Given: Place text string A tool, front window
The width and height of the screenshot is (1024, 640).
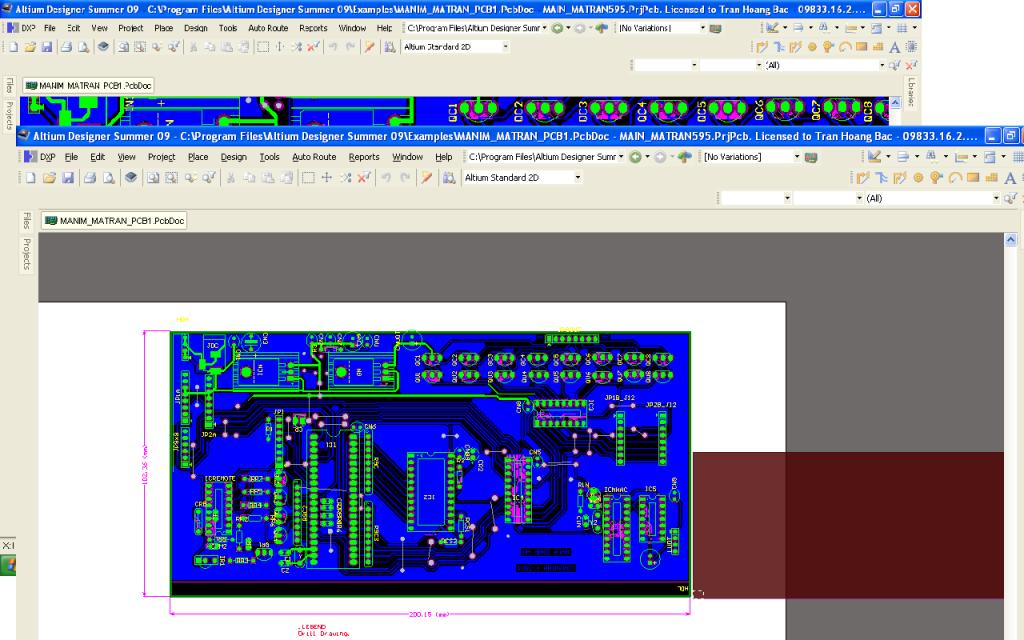Looking at the screenshot, I should (1010, 178).
